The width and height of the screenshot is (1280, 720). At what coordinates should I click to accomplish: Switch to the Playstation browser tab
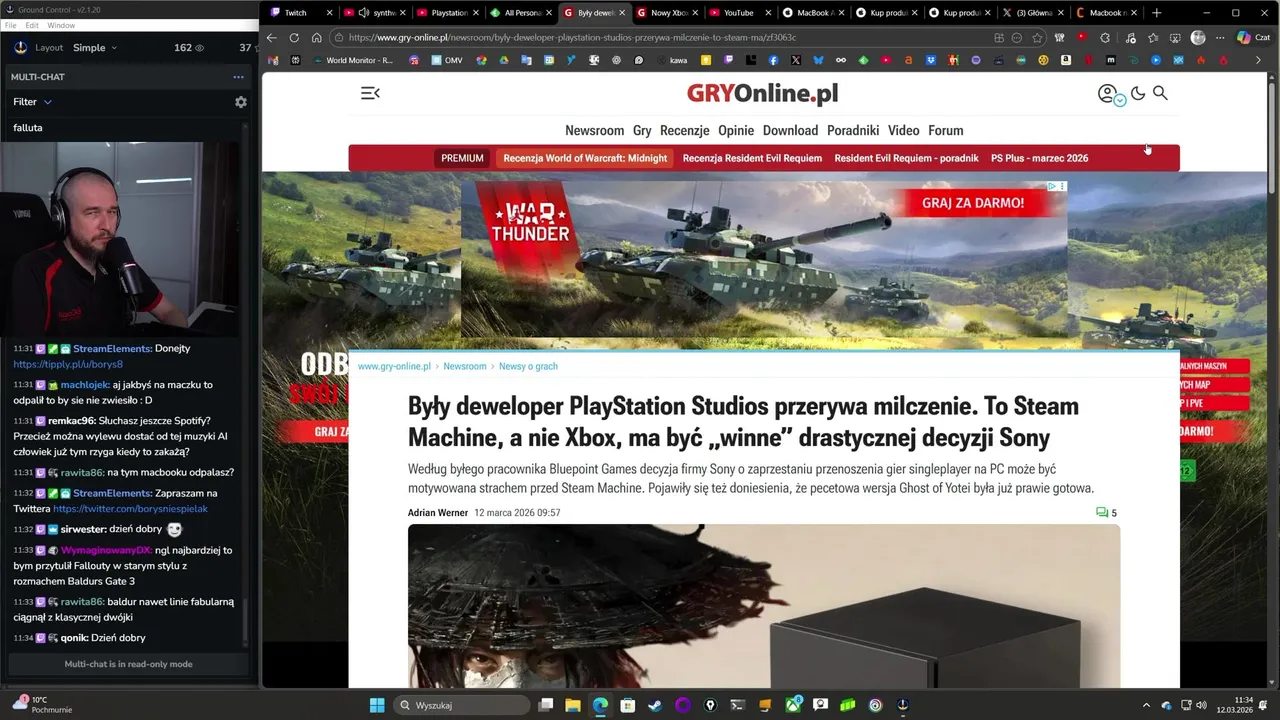447,13
